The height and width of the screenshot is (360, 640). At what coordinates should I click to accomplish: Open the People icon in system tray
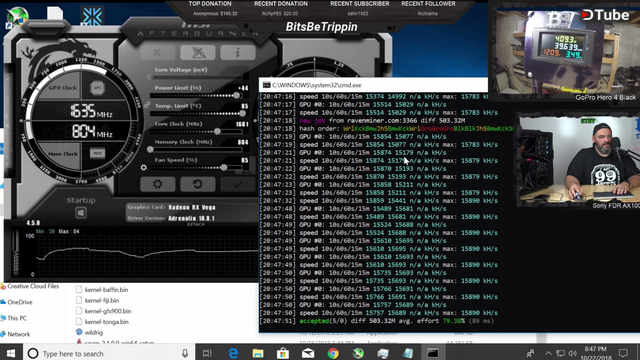coord(530,353)
